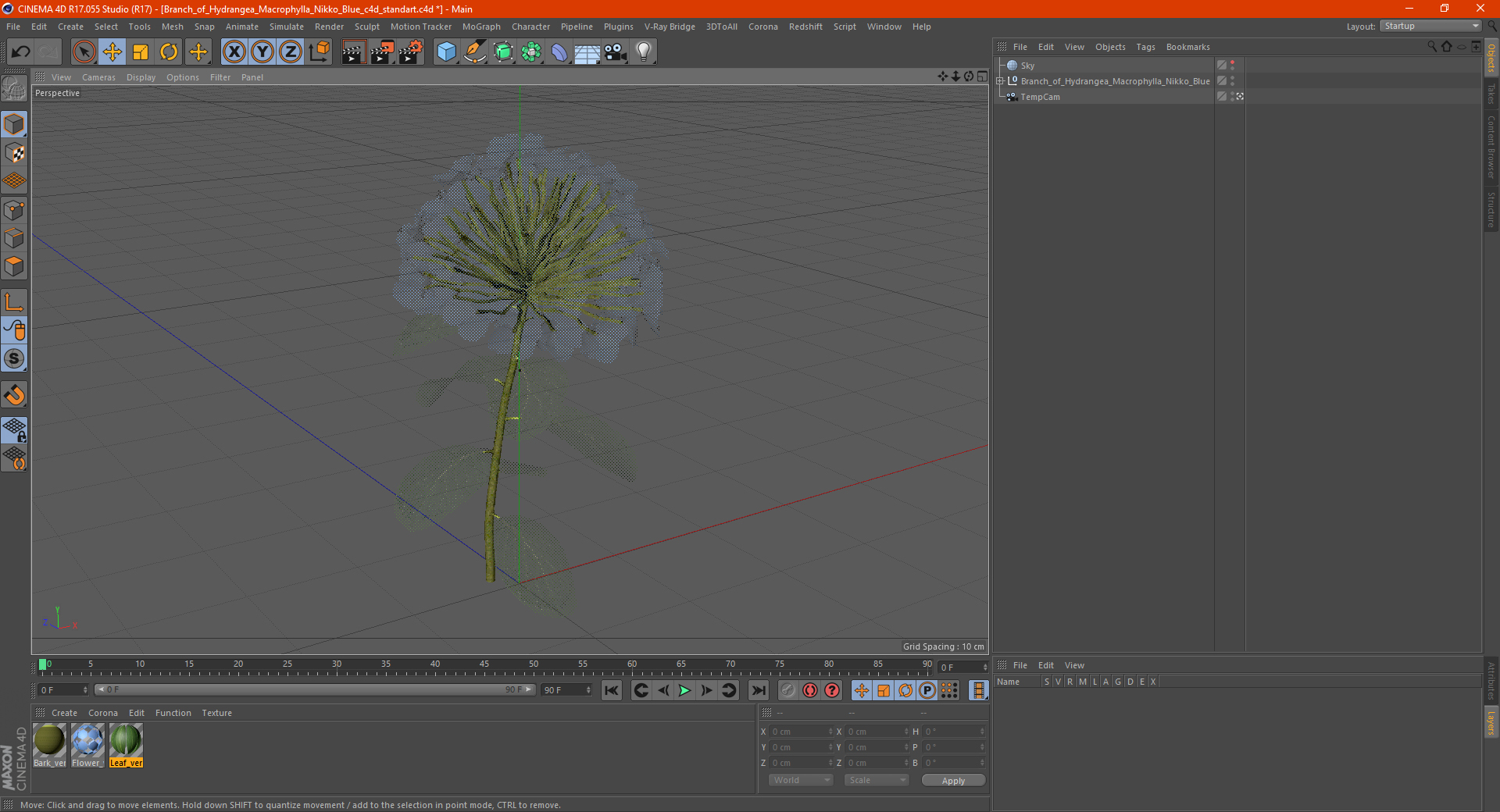Viewport: 1500px width, 812px height.
Task: Toggle Sky object visibility dots
Action: [x=1232, y=66]
